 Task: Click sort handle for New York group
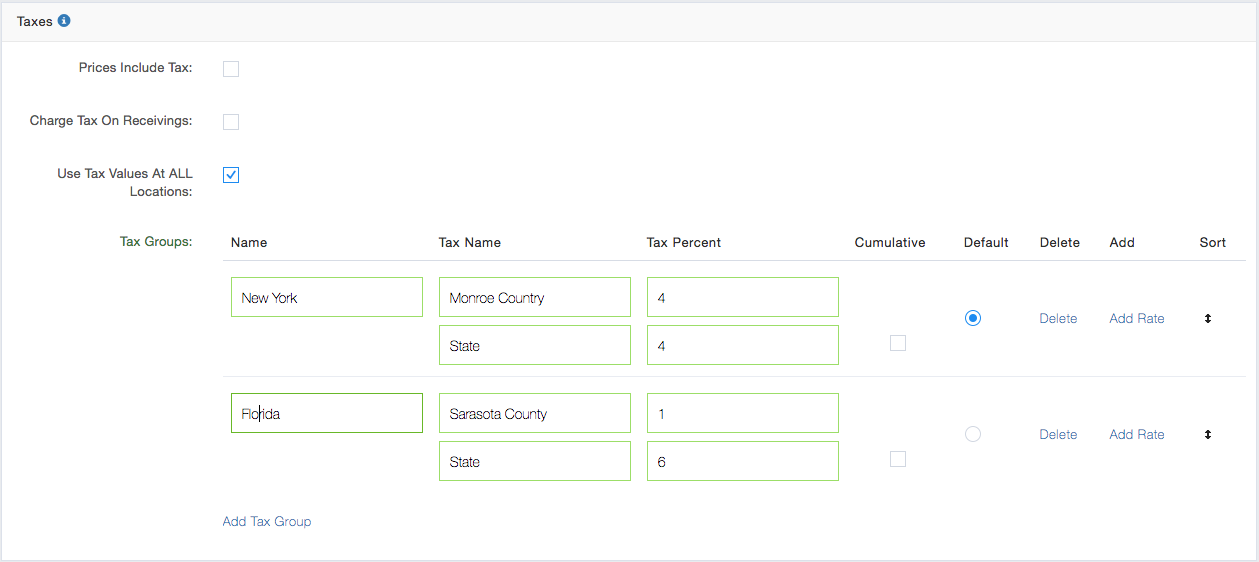coord(1207,319)
